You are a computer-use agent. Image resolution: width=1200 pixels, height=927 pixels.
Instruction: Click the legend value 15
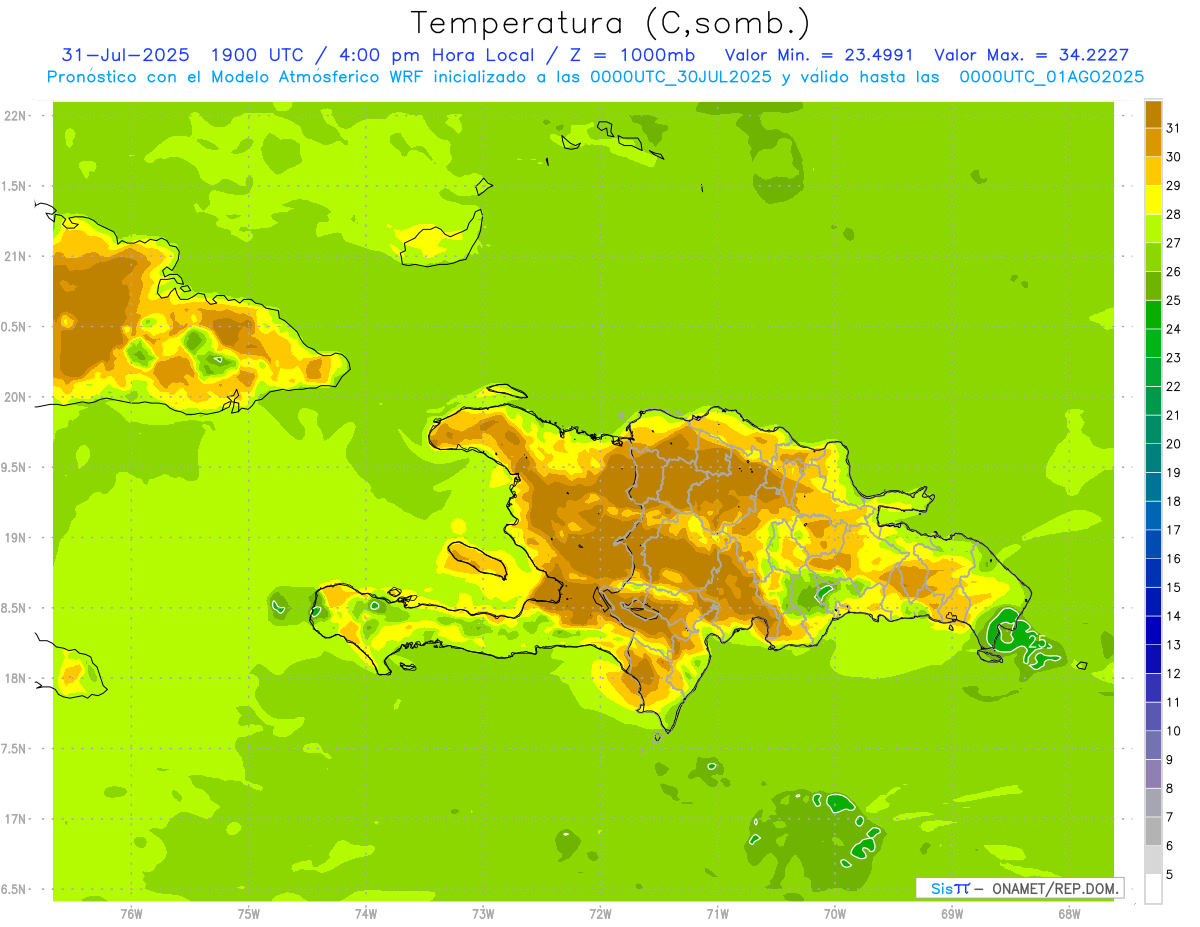click(1173, 587)
